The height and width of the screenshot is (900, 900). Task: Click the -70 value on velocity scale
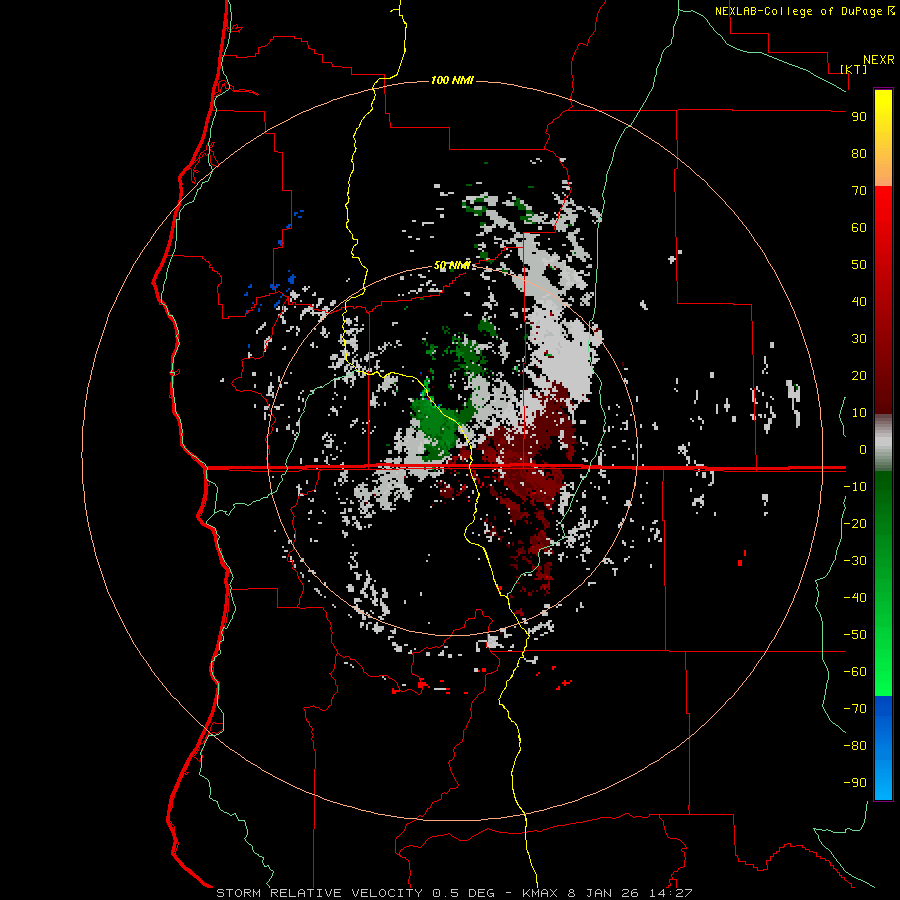pyautogui.click(x=855, y=709)
